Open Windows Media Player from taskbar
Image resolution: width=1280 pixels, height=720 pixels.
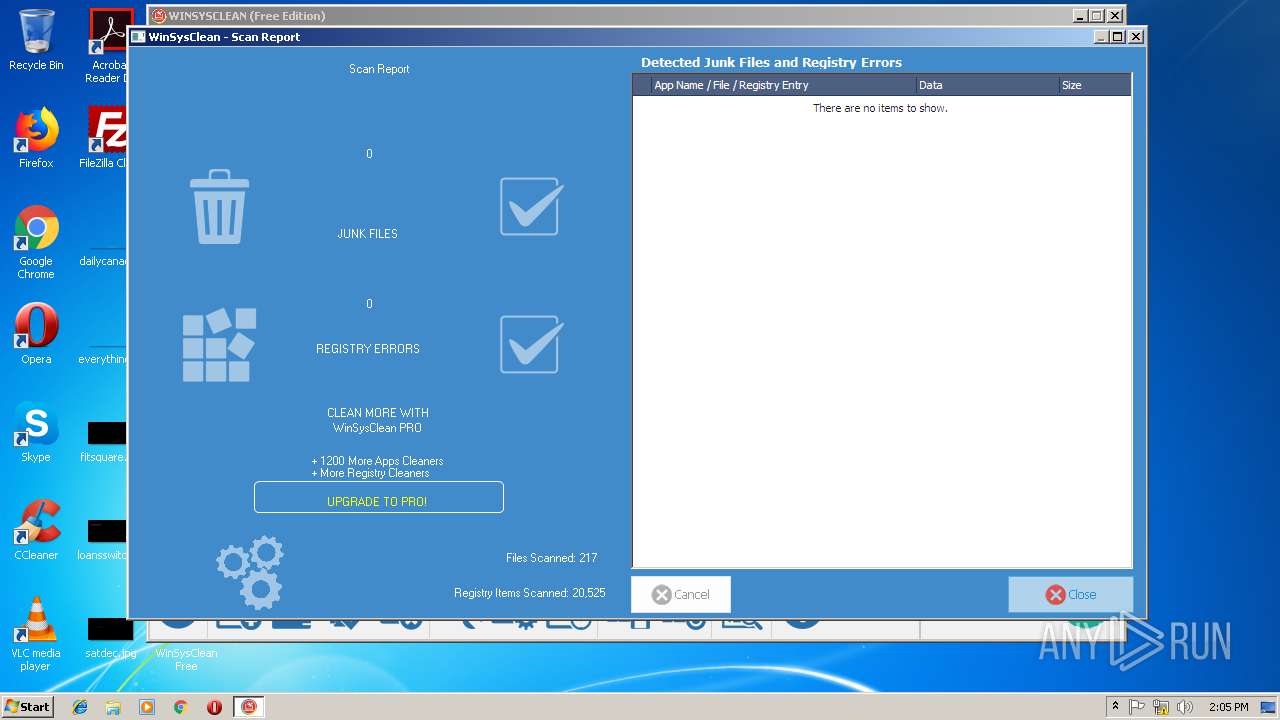click(147, 707)
